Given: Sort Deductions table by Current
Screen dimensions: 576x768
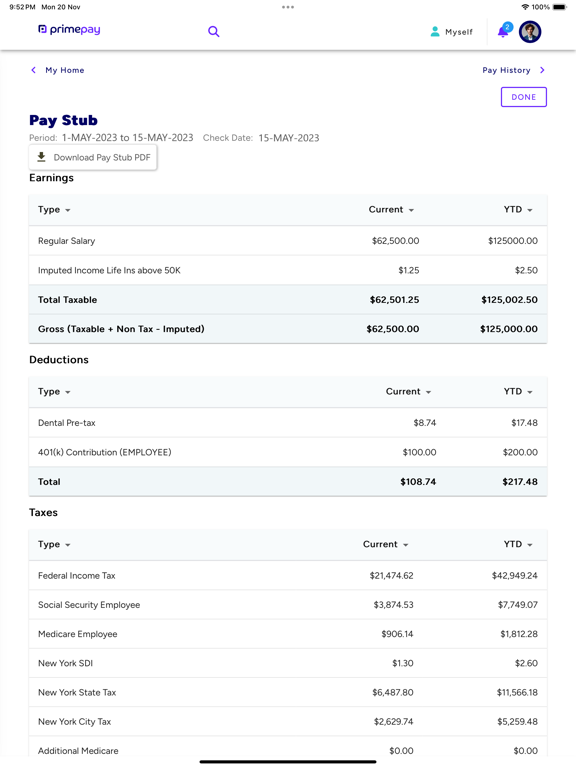Looking at the screenshot, I should tap(408, 392).
